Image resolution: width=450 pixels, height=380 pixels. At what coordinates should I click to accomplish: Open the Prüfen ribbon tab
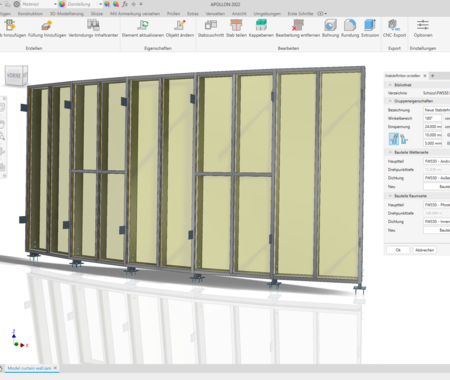pos(173,14)
